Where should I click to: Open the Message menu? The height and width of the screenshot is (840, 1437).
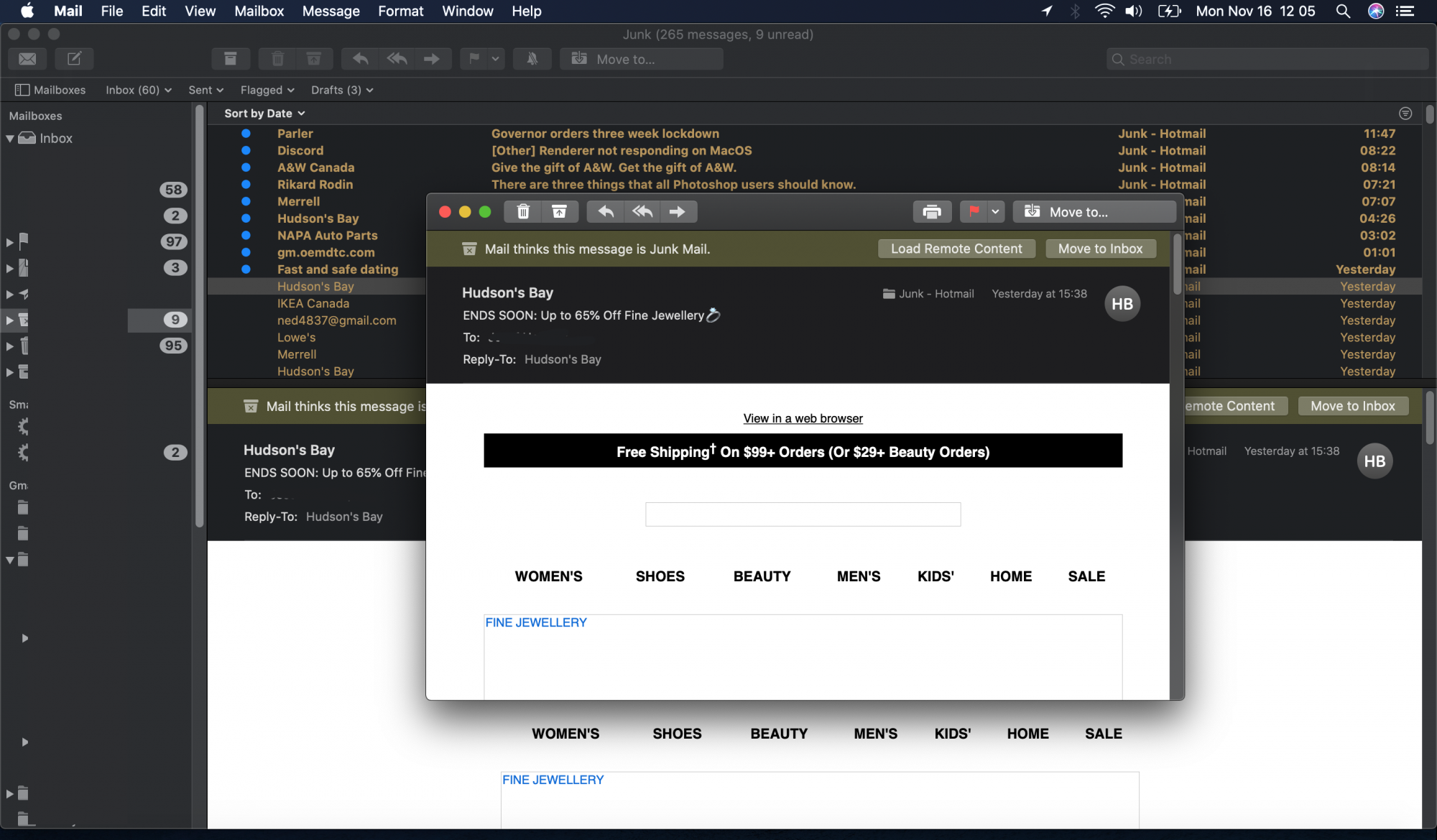click(x=331, y=11)
